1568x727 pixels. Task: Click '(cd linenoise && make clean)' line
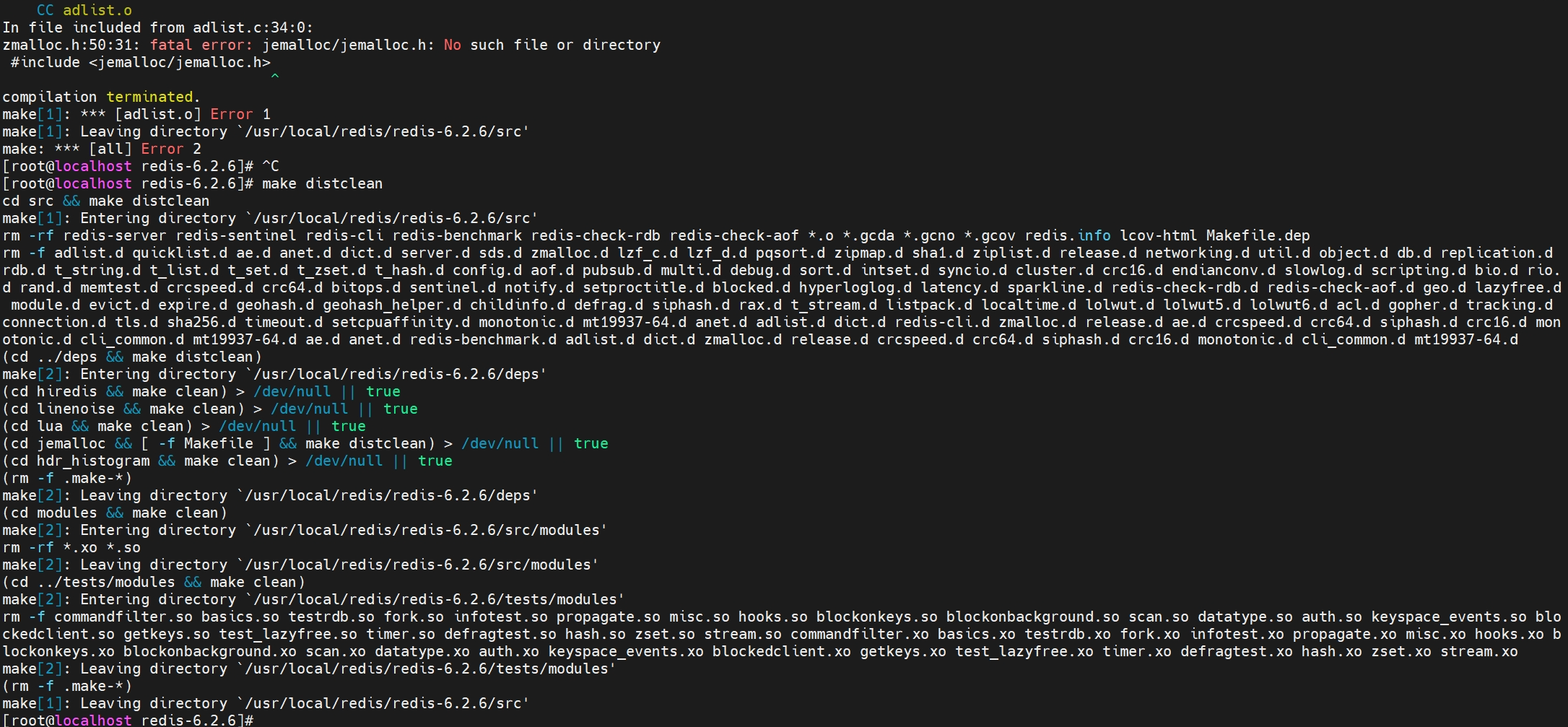(x=210, y=409)
